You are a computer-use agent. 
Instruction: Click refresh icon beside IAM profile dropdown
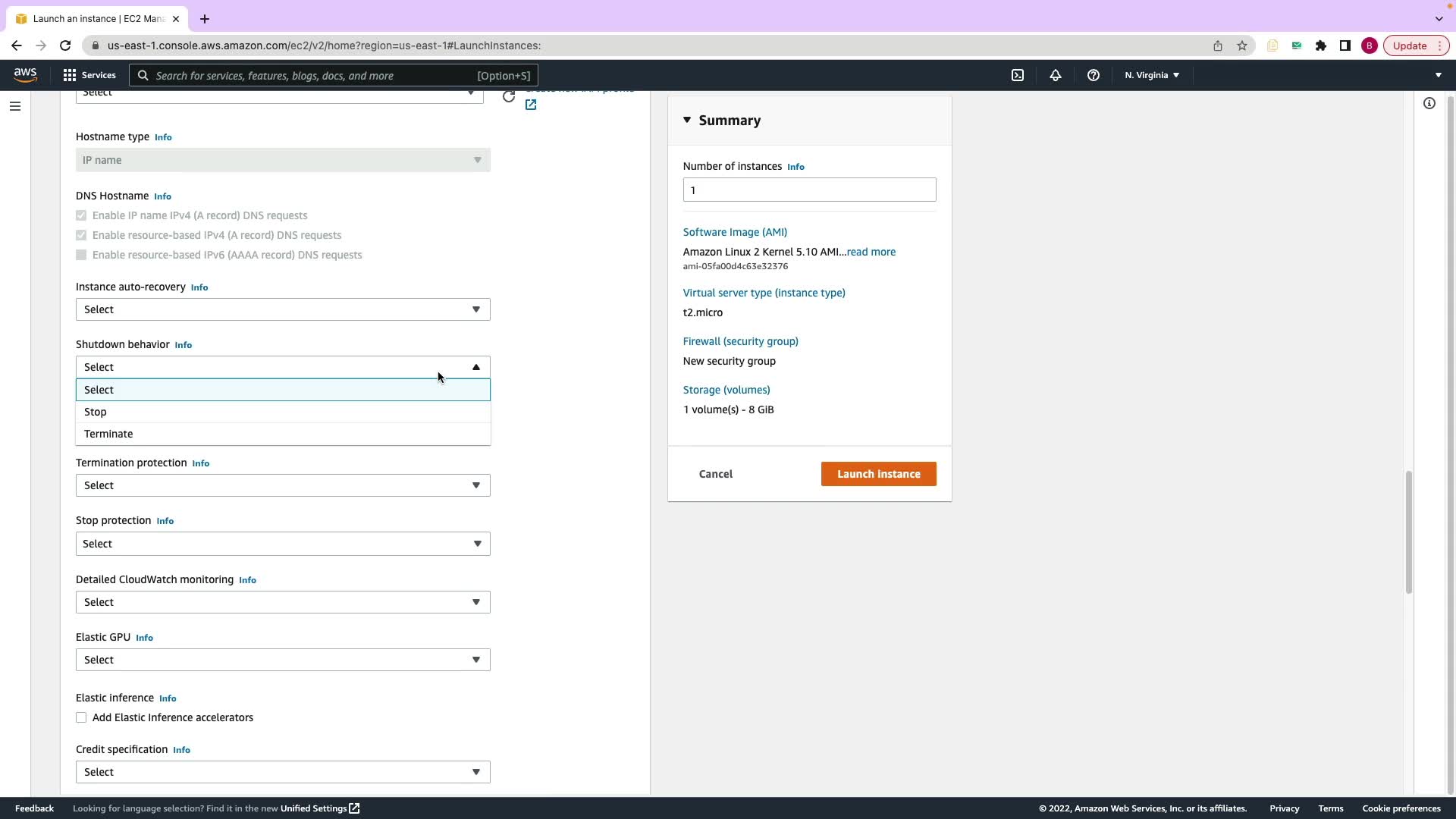pos(509,97)
